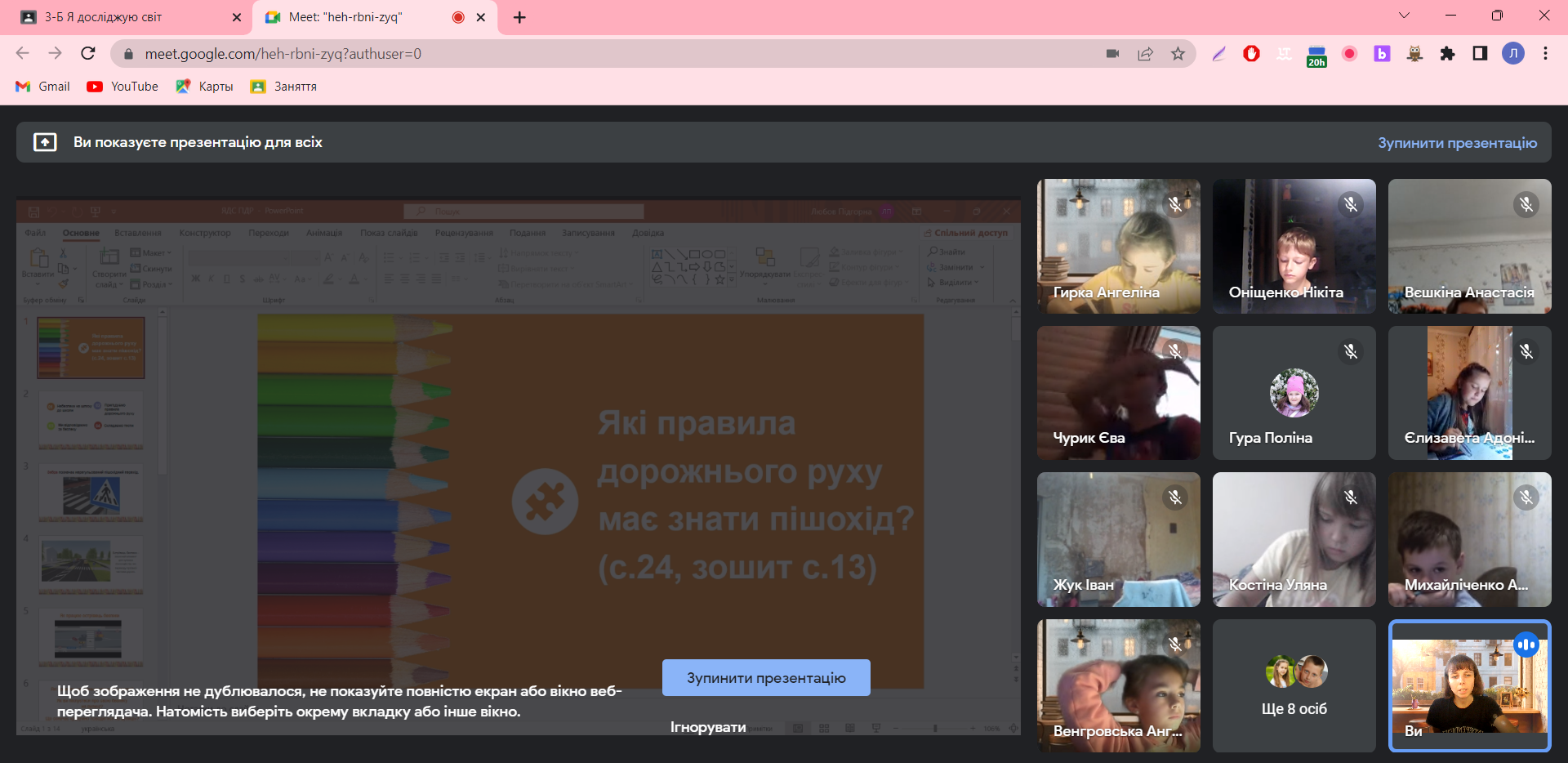
Task: Share this page via the share icon
Action: coord(1145,54)
